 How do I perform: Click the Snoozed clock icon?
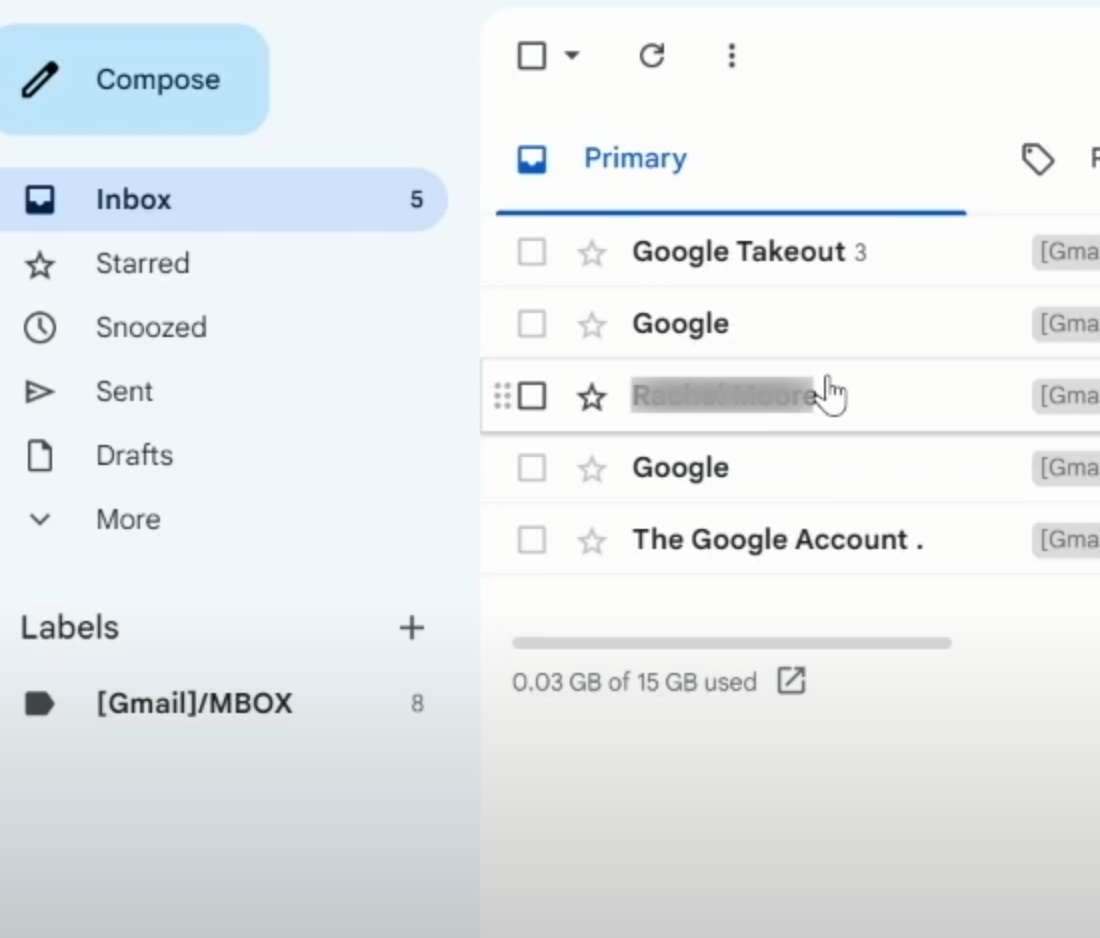39,328
